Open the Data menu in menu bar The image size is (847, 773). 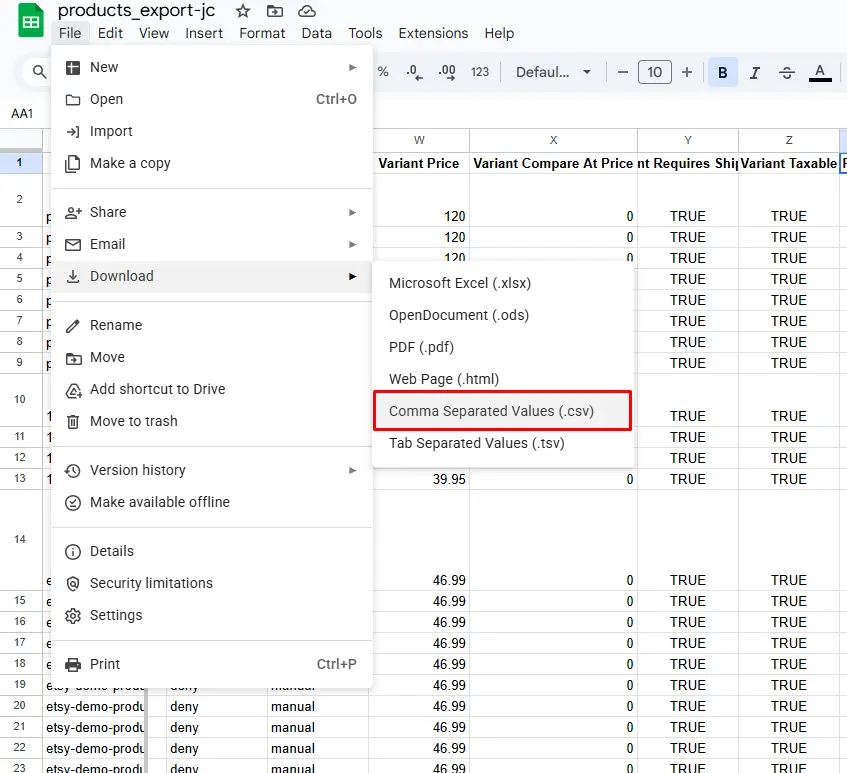pos(316,33)
